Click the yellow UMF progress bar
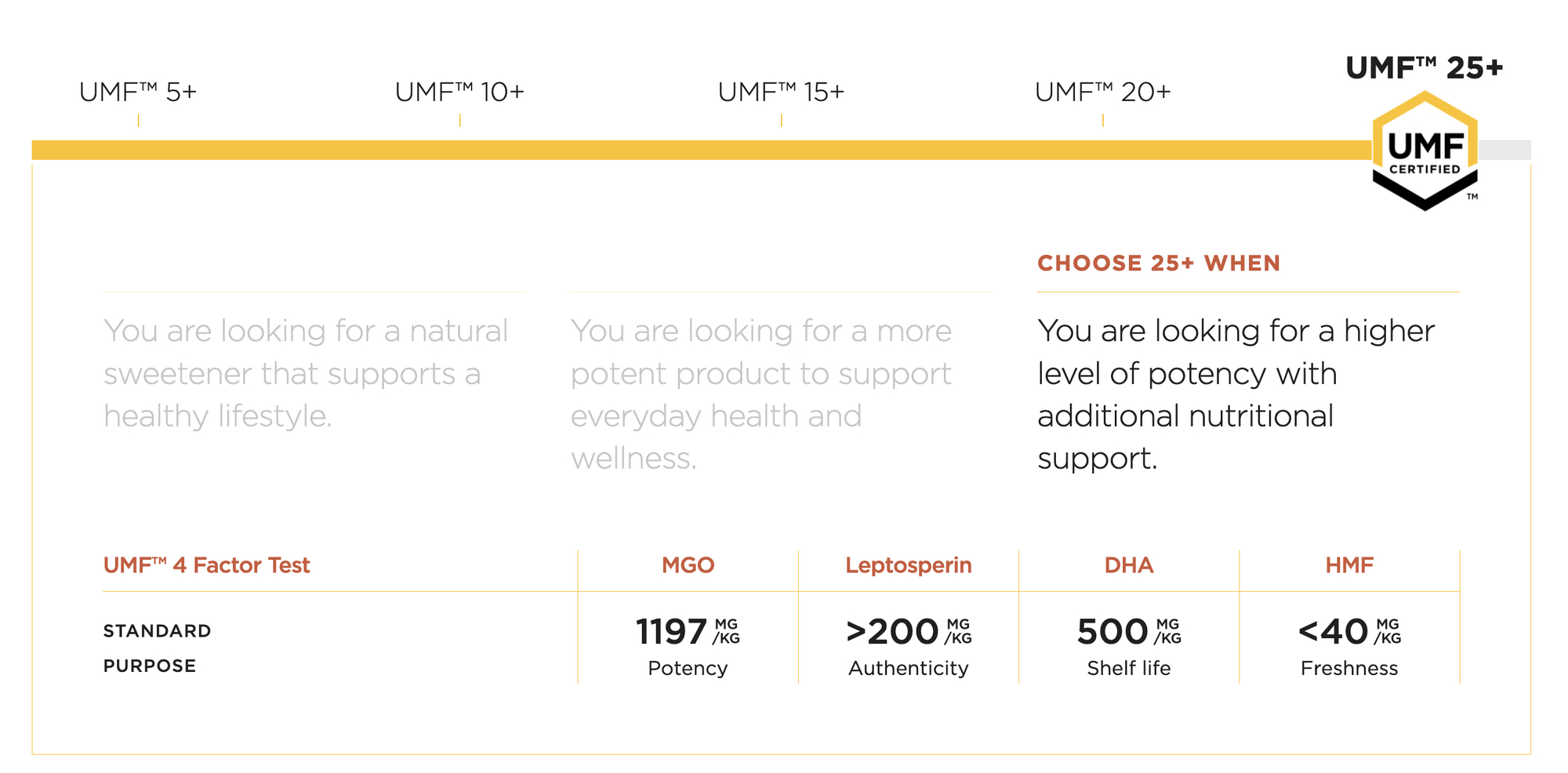This screenshot has height=773, width=1568. coord(702,150)
